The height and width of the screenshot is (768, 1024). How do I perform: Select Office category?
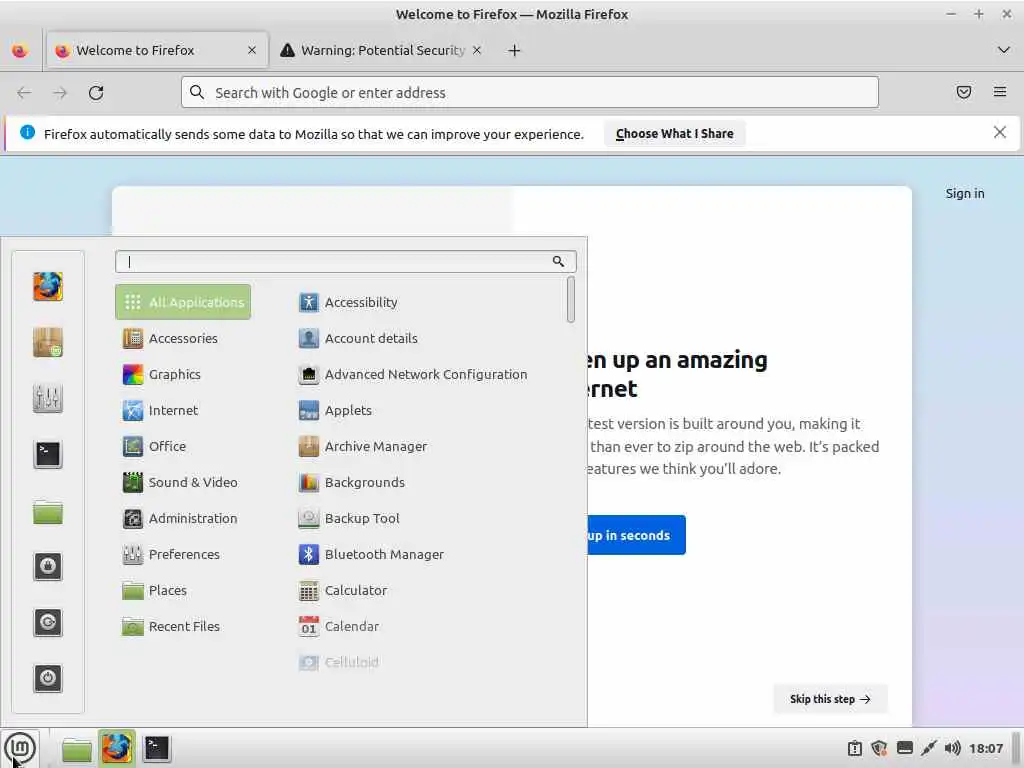point(183,446)
